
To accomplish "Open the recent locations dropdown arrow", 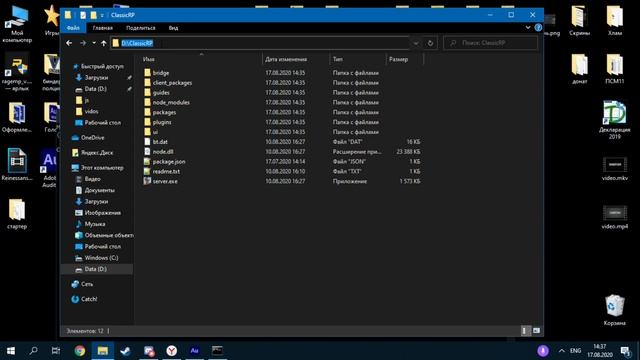I will point(94,43).
